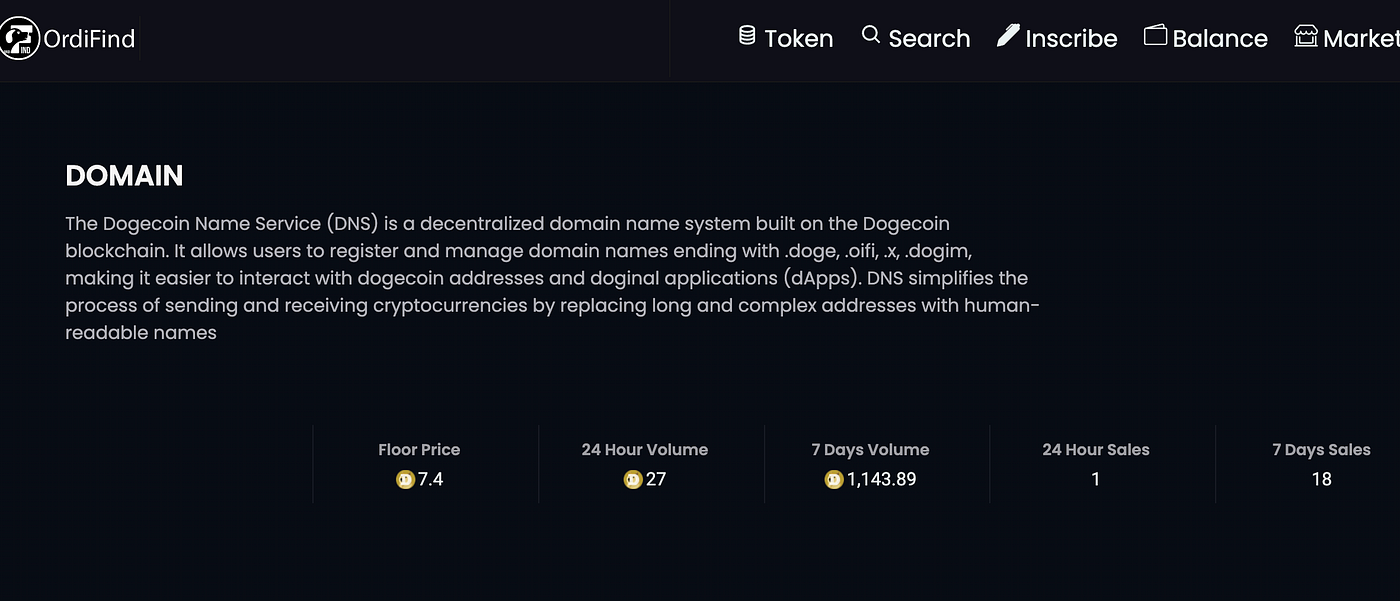Click the pencil icon beside Inscribe
This screenshot has width=1400, height=601.
click(1008, 36)
